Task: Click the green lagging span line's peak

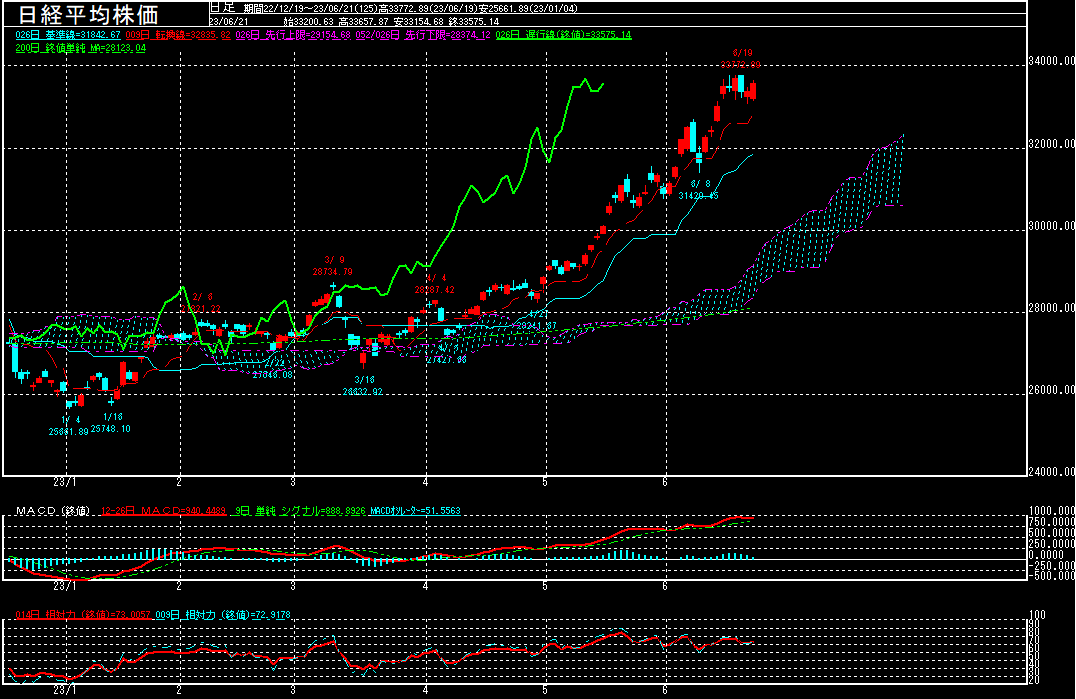Action: pyautogui.click(x=585, y=80)
